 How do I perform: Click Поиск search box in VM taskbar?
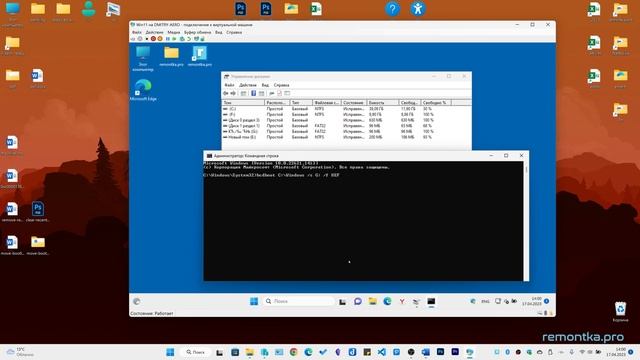(x=299, y=301)
